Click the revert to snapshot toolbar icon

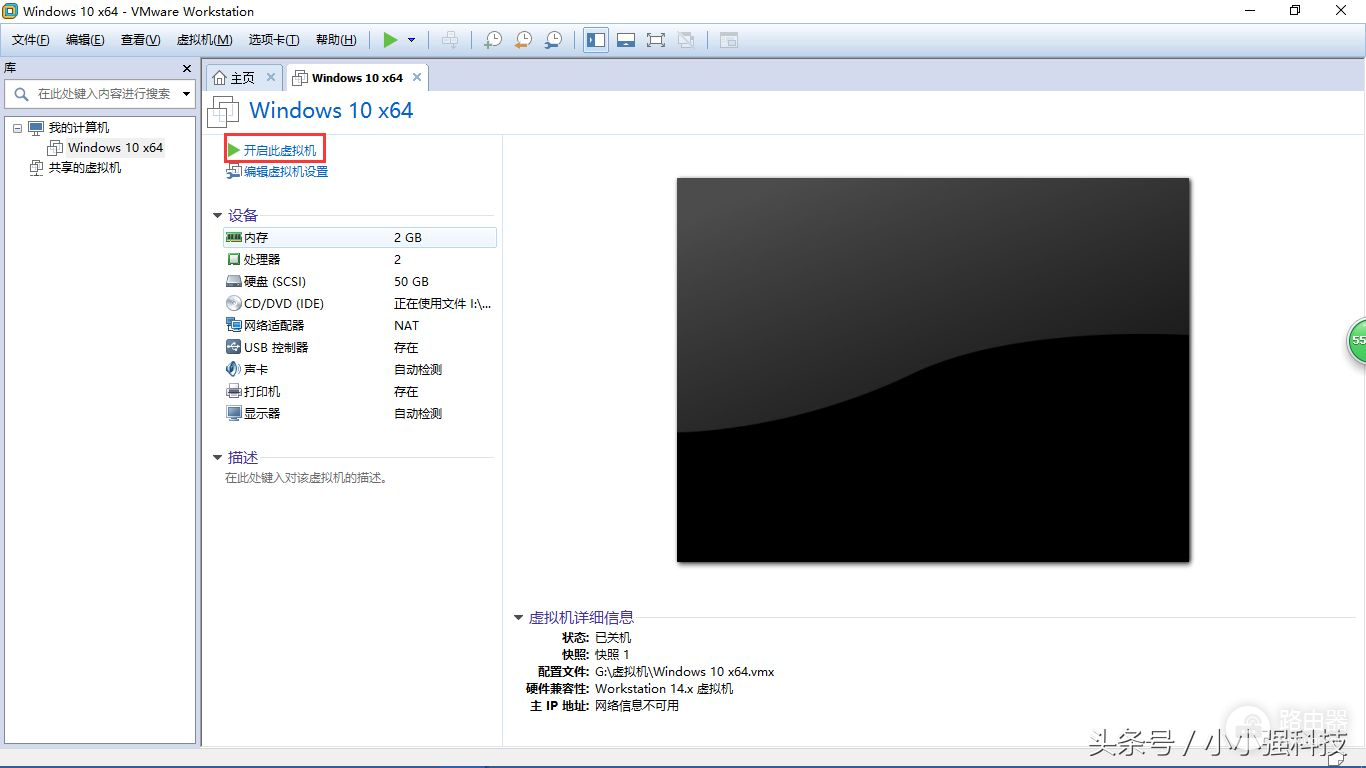[523, 40]
